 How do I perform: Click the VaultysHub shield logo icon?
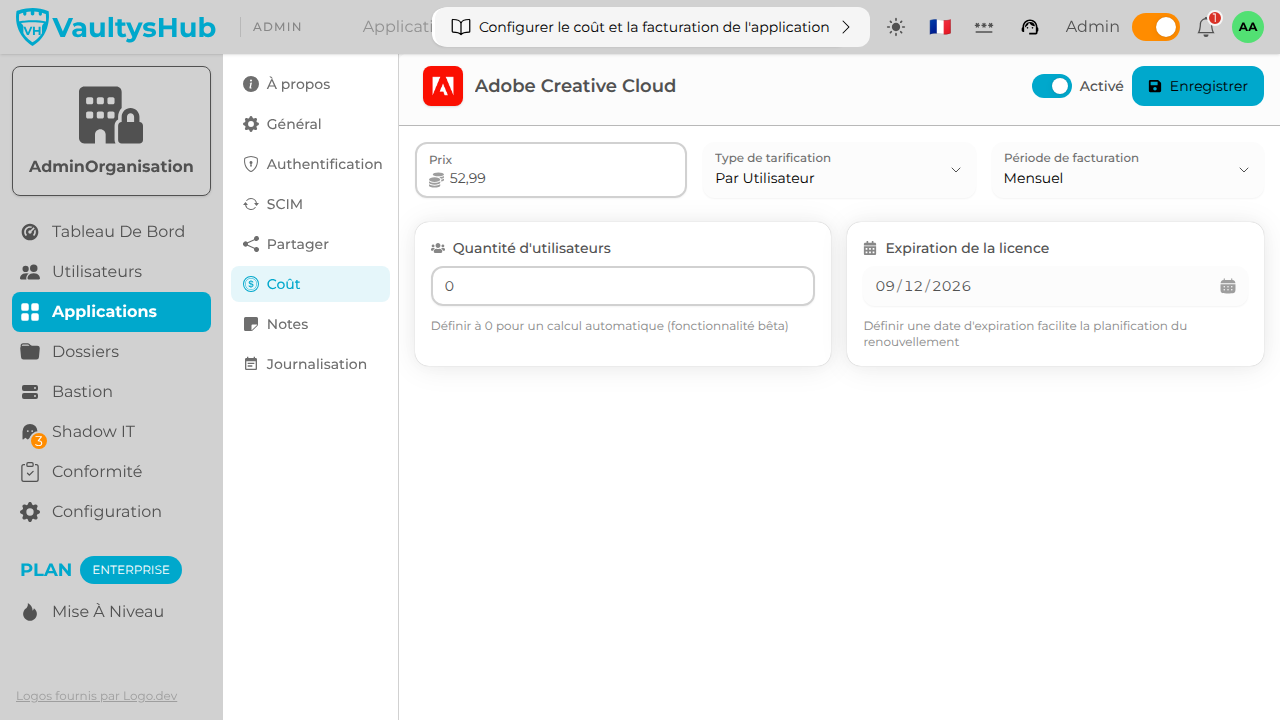click(33, 27)
